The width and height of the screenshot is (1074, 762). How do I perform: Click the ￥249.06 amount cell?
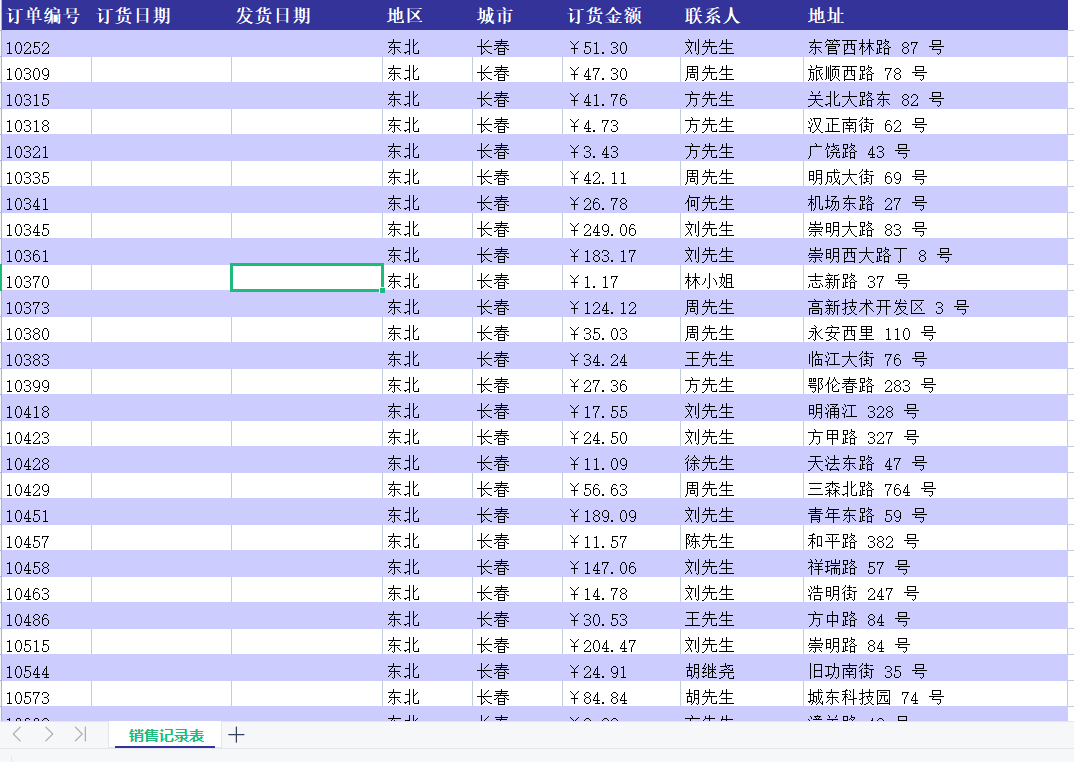pyautogui.click(x=602, y=230)
